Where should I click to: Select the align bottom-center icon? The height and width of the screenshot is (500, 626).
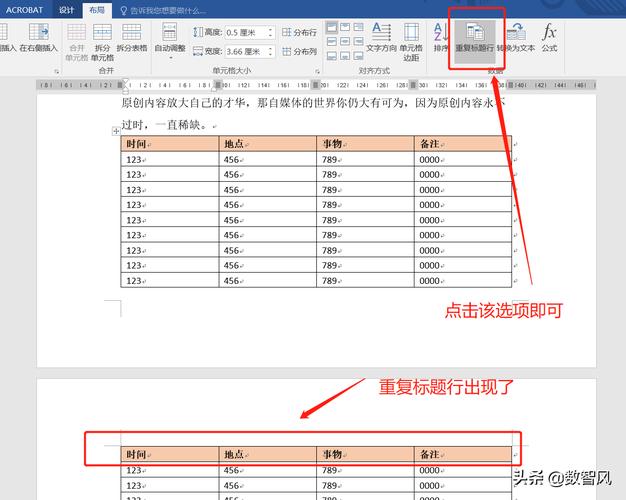pyautogui.click(x=345, y=55)
